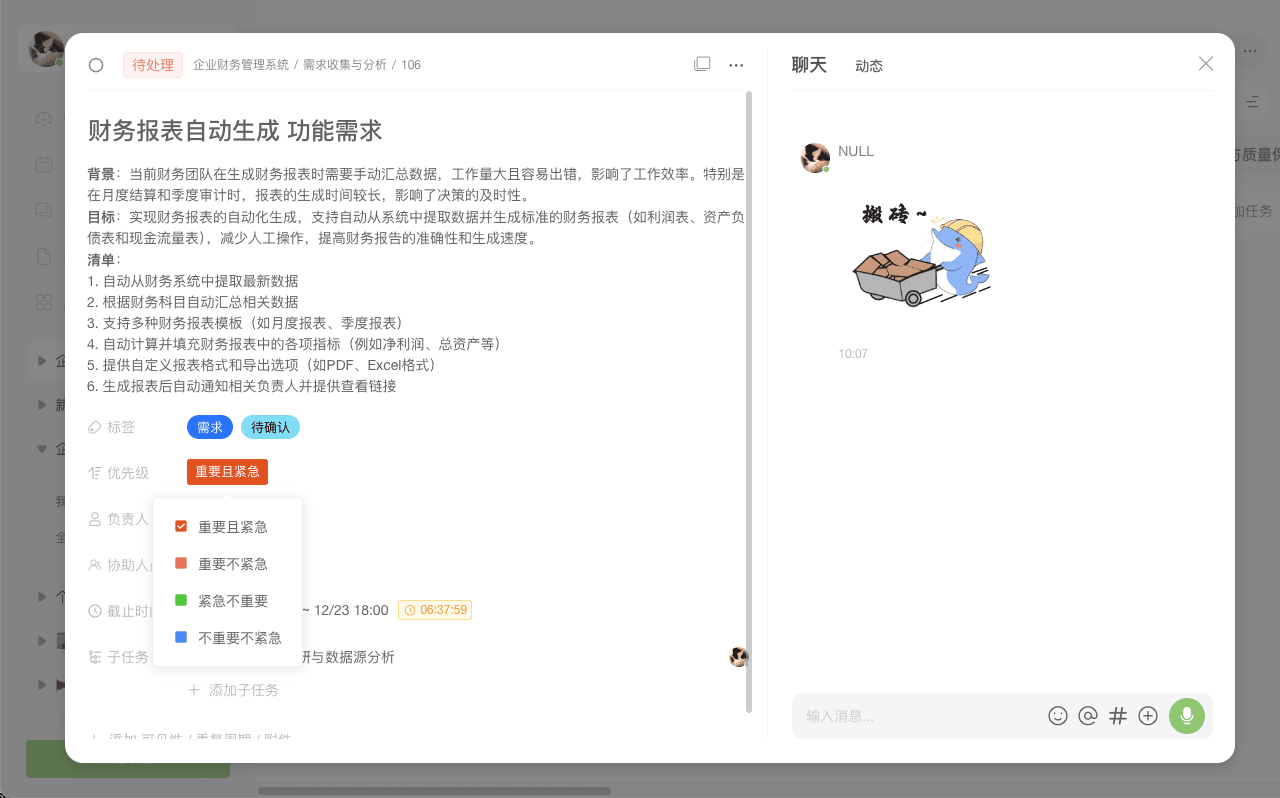Image resolution: width=1280 pixels, height=798 pixels.
Task: Open the emoji picker in chat
Action: 1058,716
